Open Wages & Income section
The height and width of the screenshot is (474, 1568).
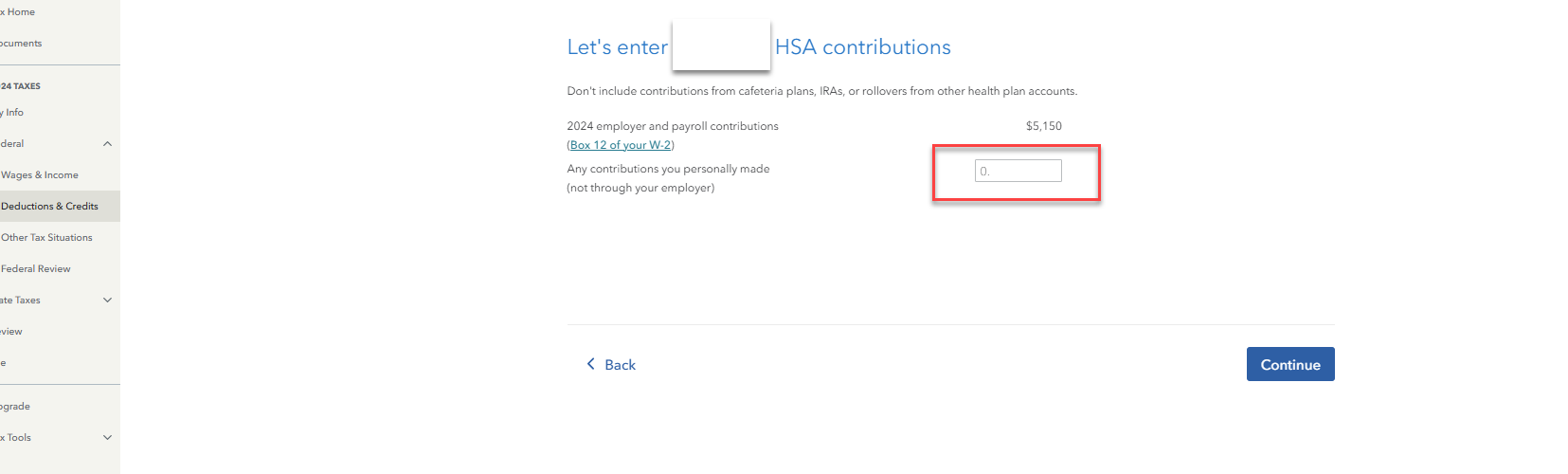coord(40,175)
